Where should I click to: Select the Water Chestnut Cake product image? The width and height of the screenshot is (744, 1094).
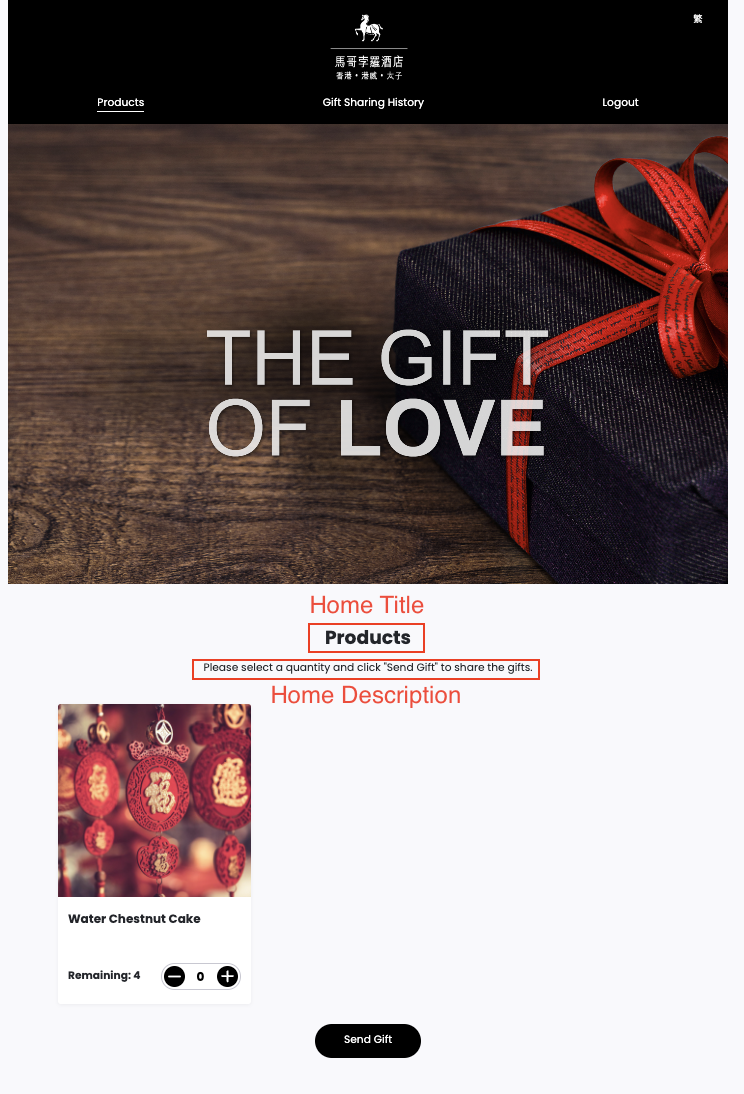(x=154, y=800)
